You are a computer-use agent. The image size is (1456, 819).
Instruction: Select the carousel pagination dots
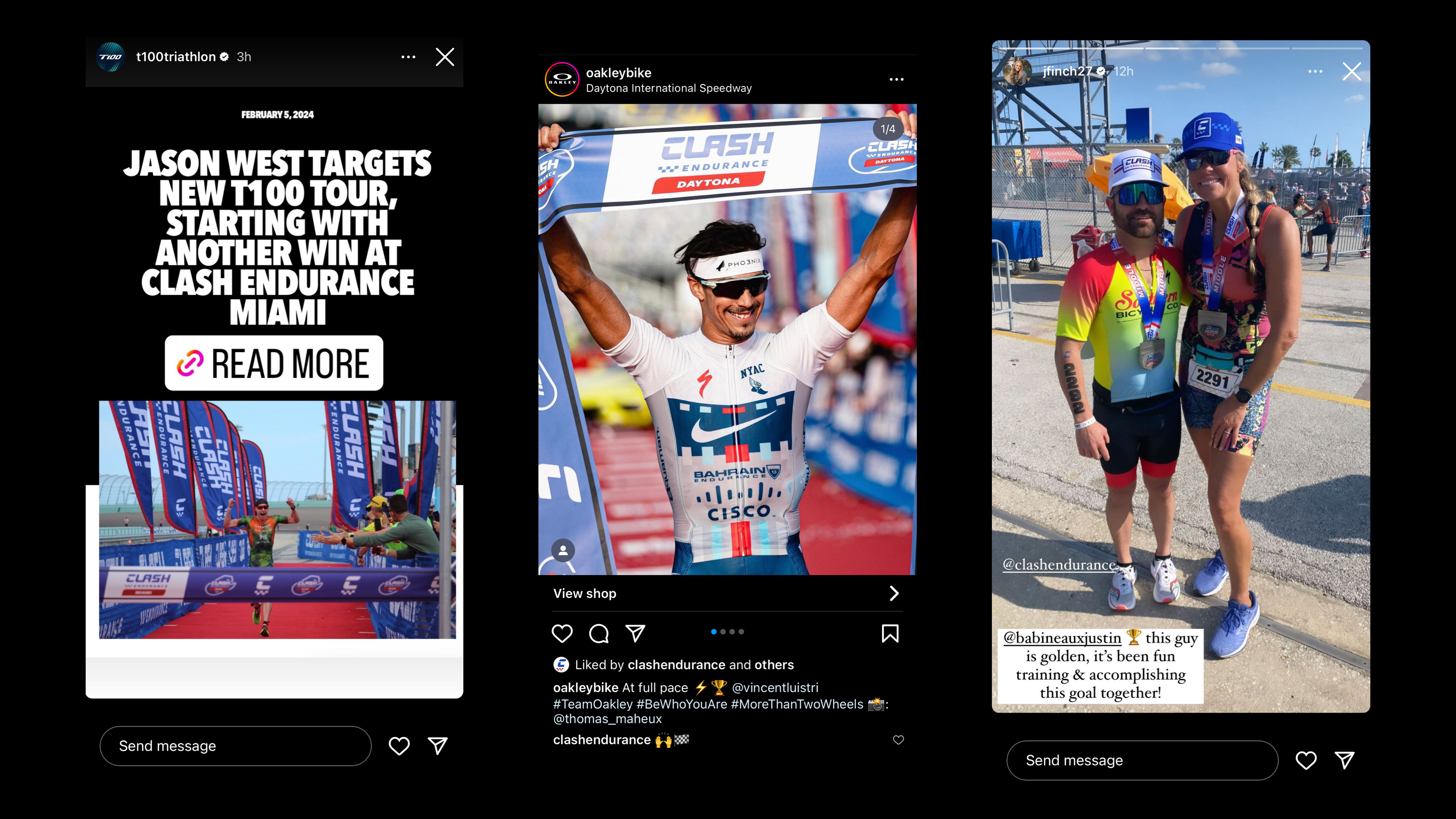(x=728, y=632)
